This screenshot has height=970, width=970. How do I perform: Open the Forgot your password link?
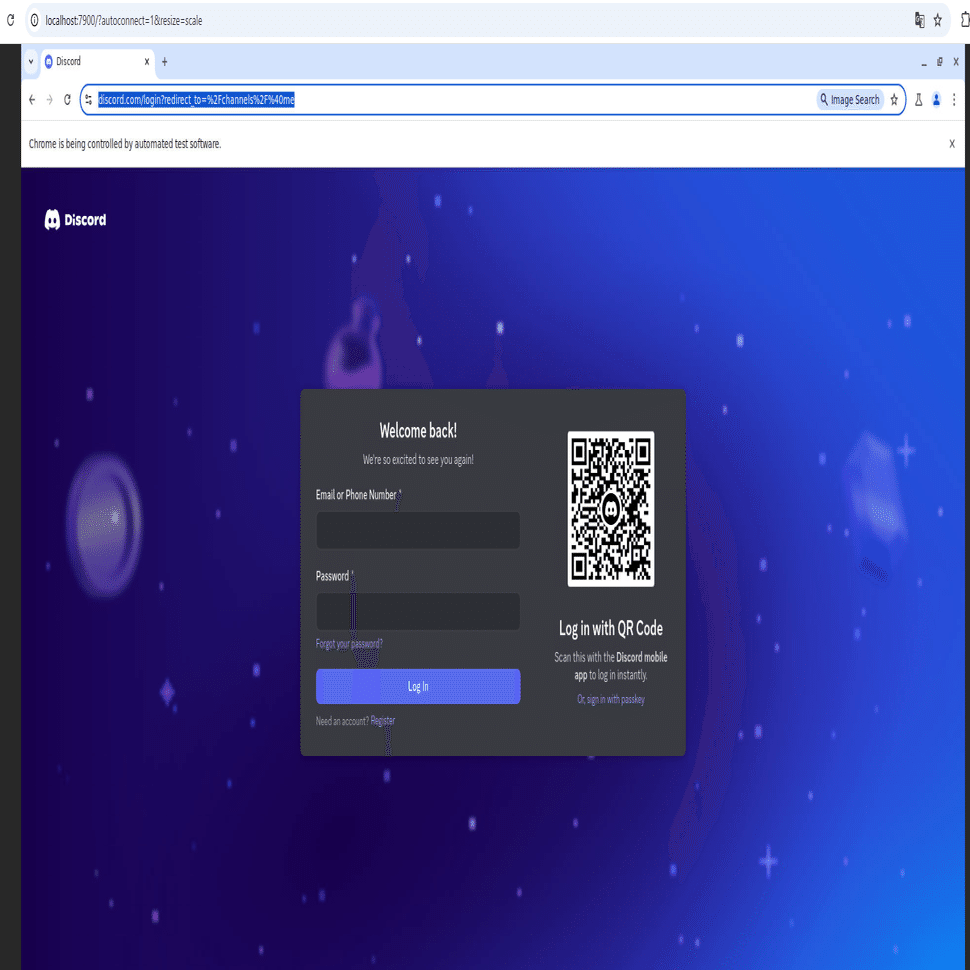point(348,644)
